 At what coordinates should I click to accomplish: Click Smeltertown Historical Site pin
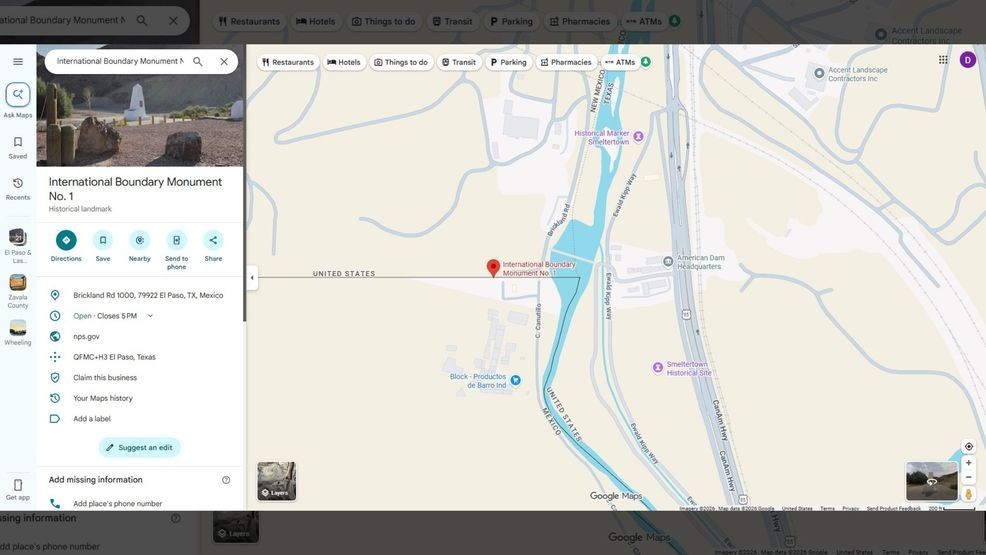coord(658,368)
